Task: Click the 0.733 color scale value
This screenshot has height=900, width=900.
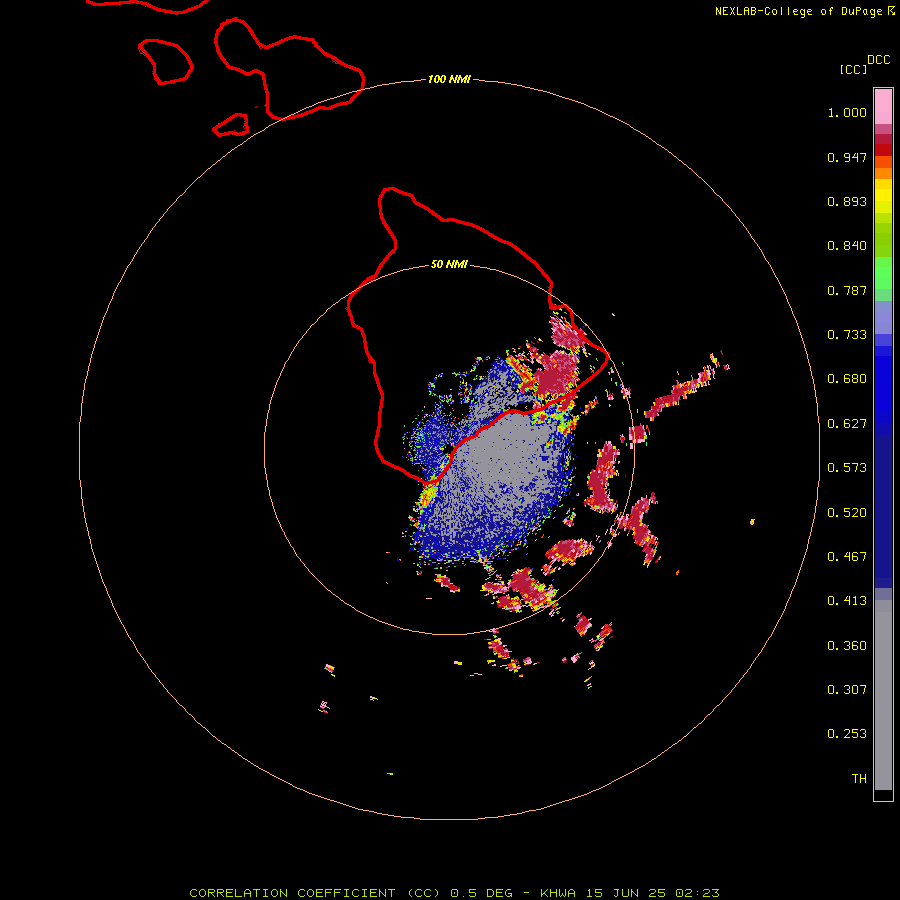Action: coord(847,335)
